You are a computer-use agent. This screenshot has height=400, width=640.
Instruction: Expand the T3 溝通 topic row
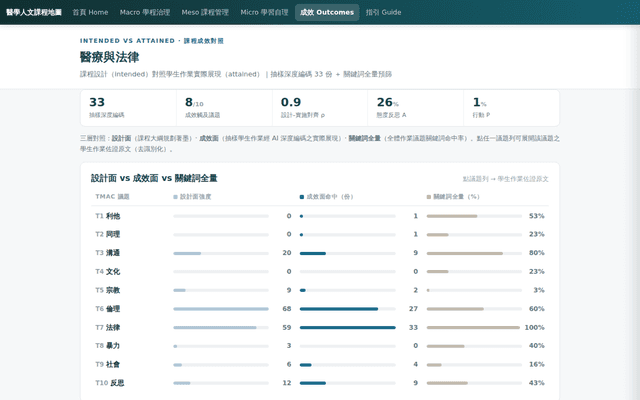pyautogui.click(x=320, y=253)
